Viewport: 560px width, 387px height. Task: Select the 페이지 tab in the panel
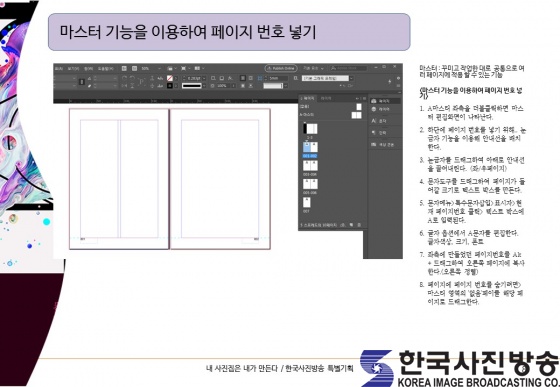click(308, 98)
